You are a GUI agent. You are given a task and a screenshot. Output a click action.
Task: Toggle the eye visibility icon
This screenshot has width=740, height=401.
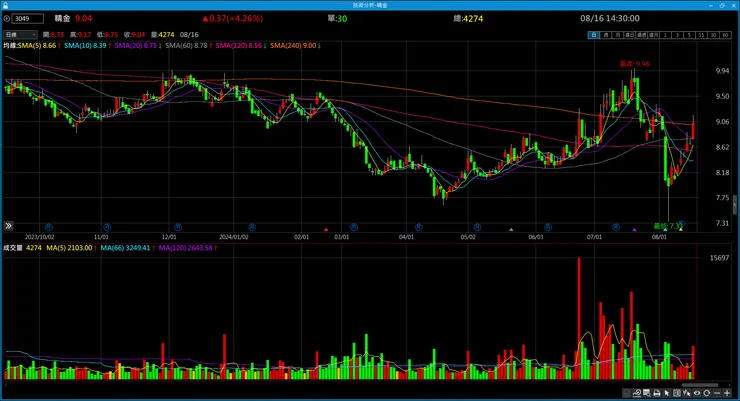click(697, 393)
